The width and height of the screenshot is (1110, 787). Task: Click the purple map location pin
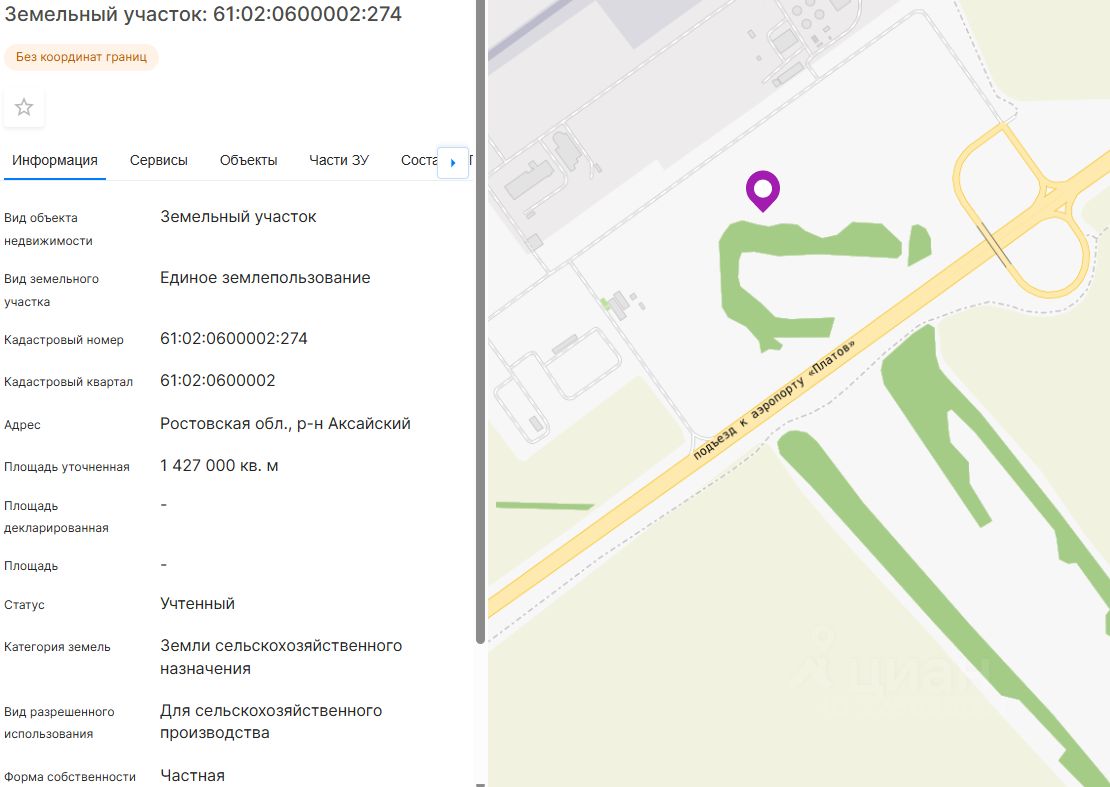(x=763, y=191)
